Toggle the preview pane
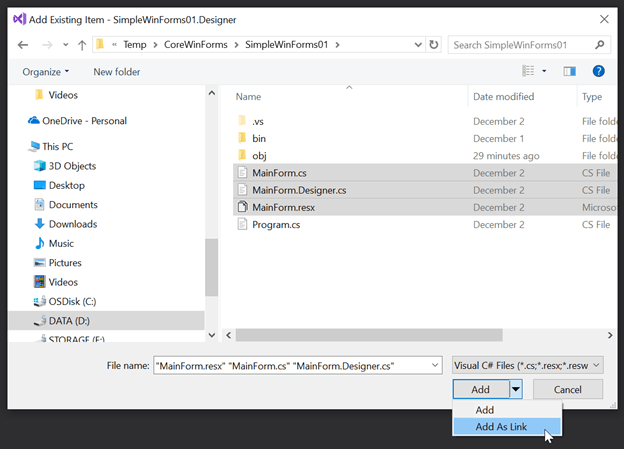Image resolution: width=624 pixels, height=449 pixels. click(x=569, y=71)
